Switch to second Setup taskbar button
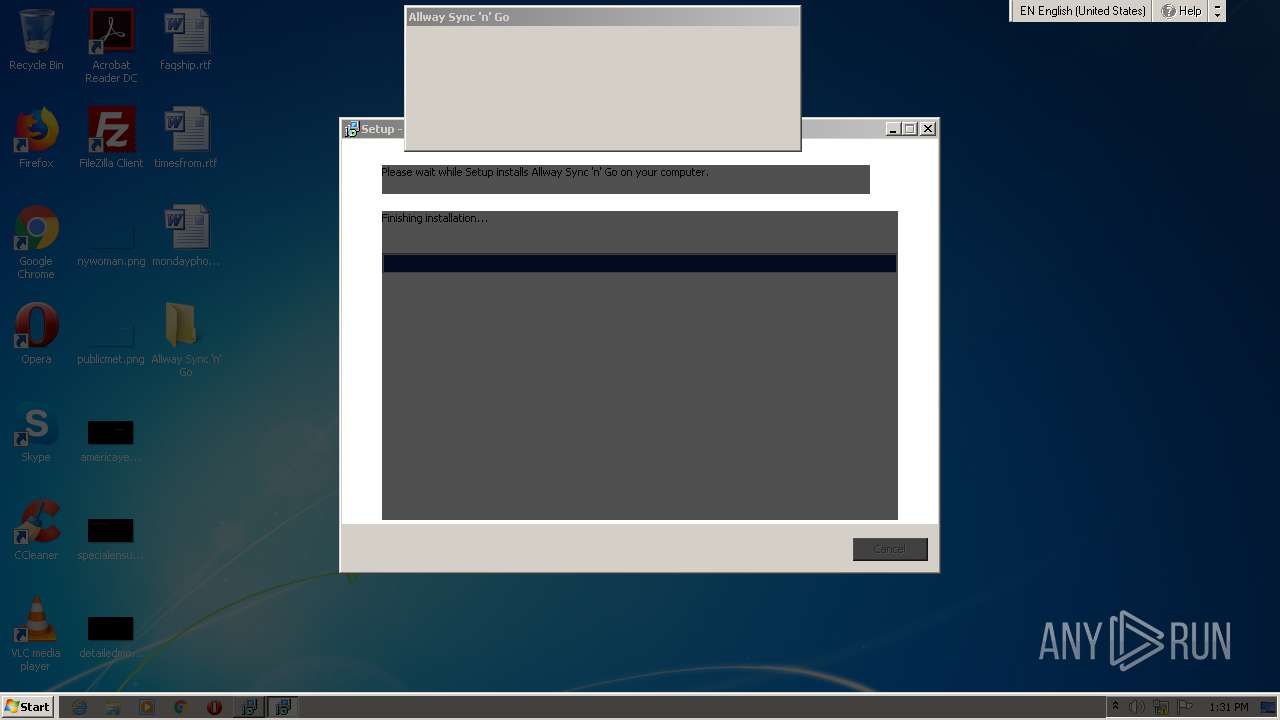1280x720 pixels. (x=283, y=707)
